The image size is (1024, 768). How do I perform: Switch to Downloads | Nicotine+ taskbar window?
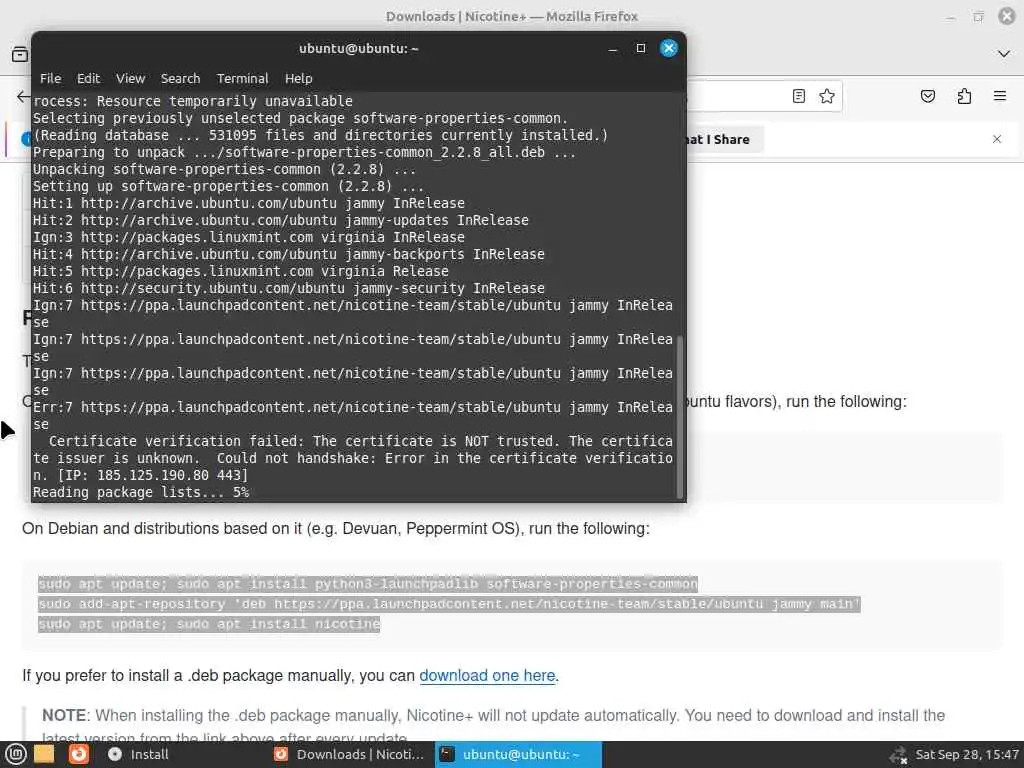click(x=349, y=754)
